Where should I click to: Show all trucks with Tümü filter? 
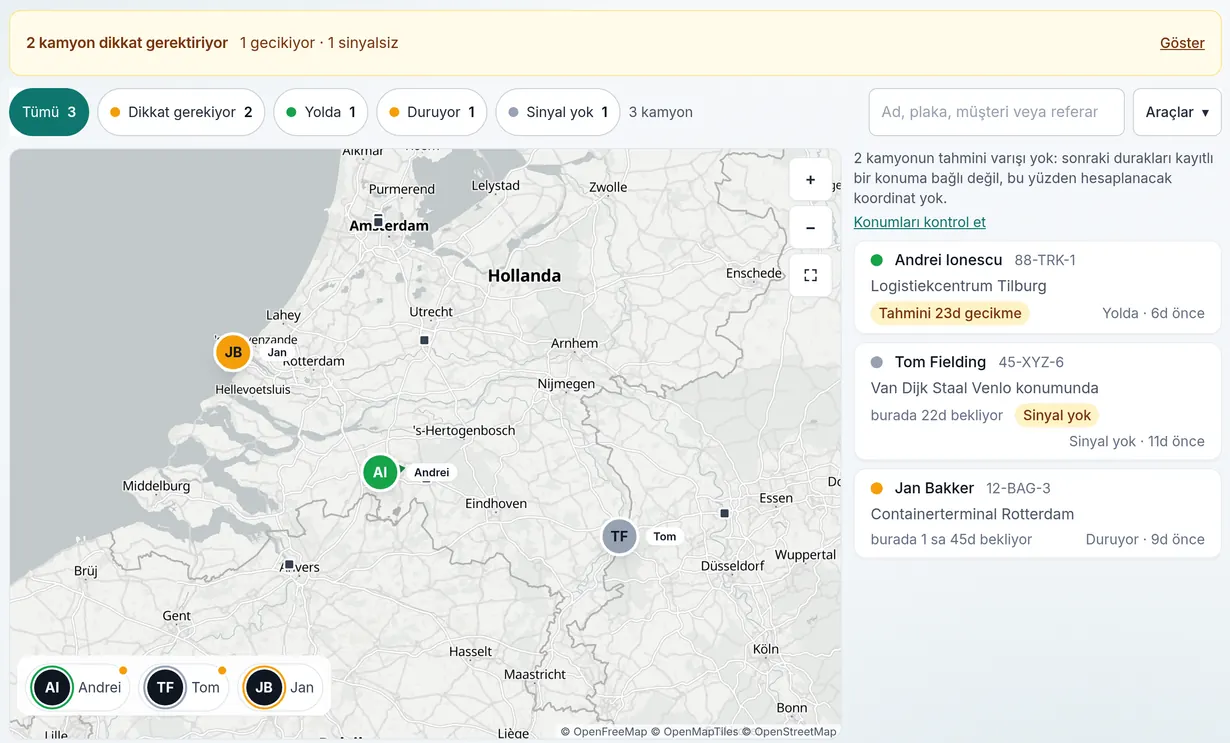(x=49, y=112)
